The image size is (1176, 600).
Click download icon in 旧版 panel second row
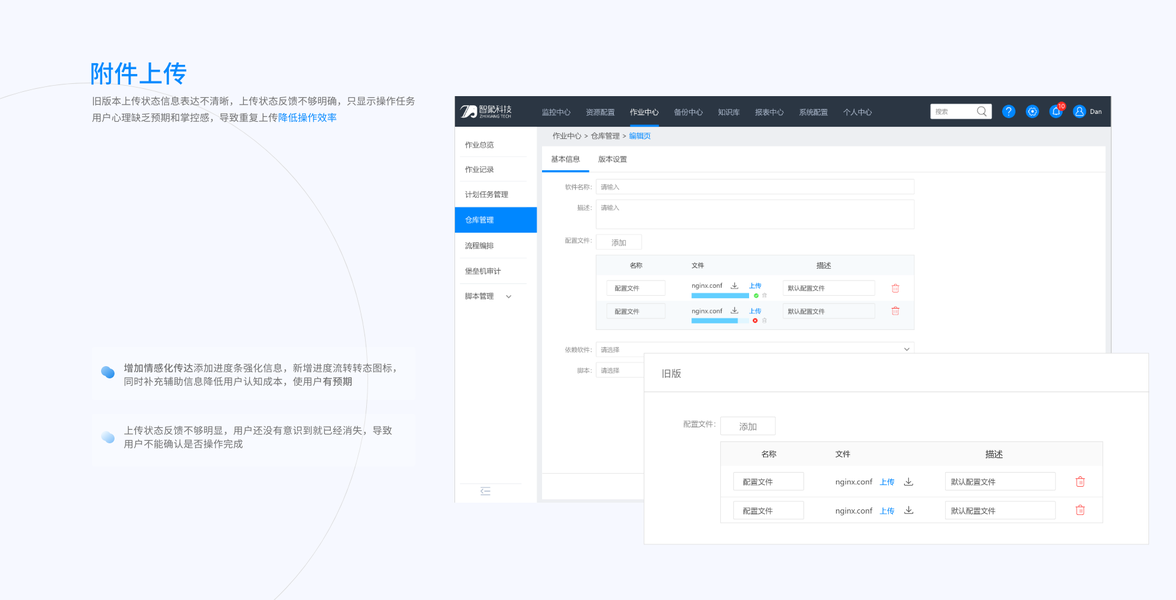(908, 510)
